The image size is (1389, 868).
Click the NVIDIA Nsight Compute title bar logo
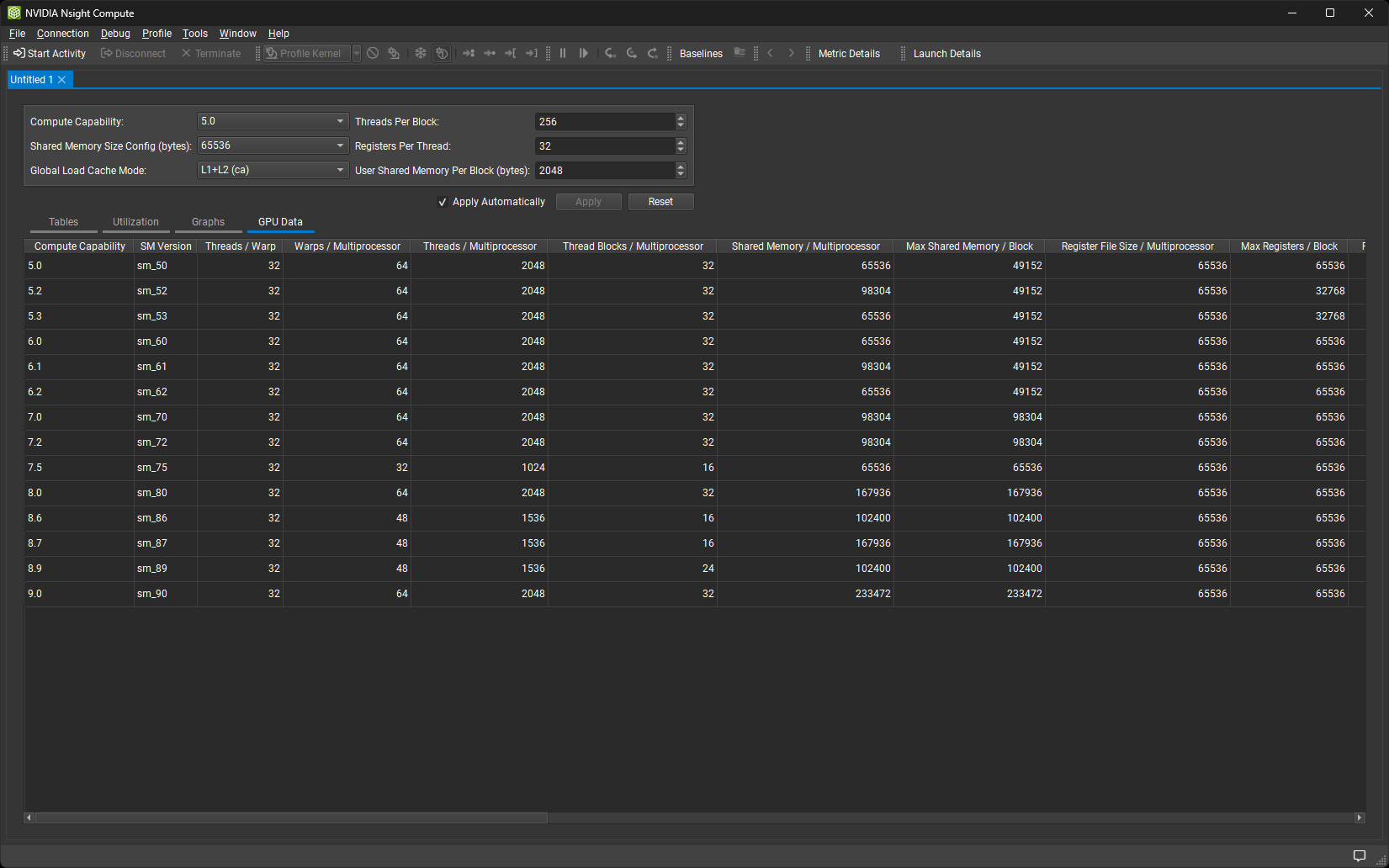coord(14,13)
